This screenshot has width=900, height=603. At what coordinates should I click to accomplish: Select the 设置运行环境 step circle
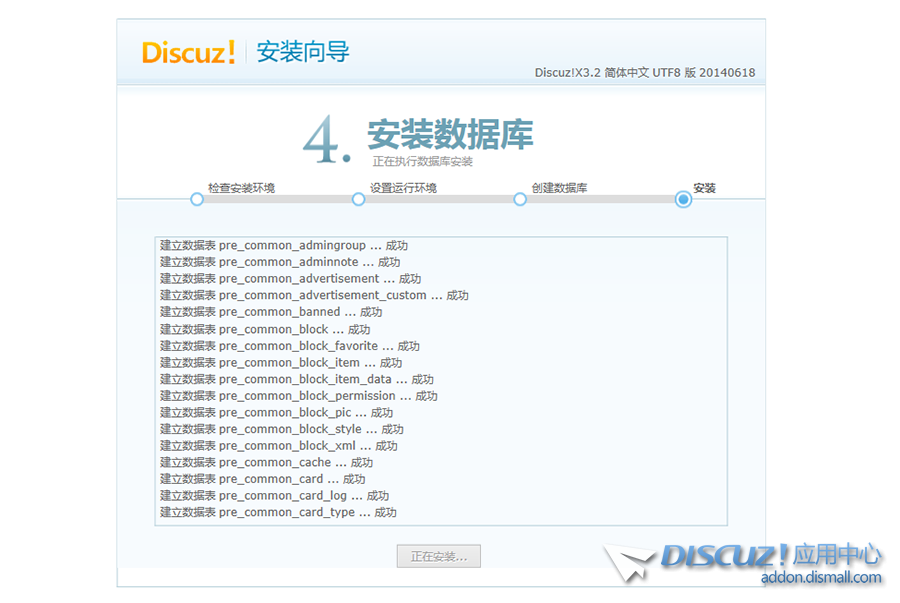(x=357, y=199)
